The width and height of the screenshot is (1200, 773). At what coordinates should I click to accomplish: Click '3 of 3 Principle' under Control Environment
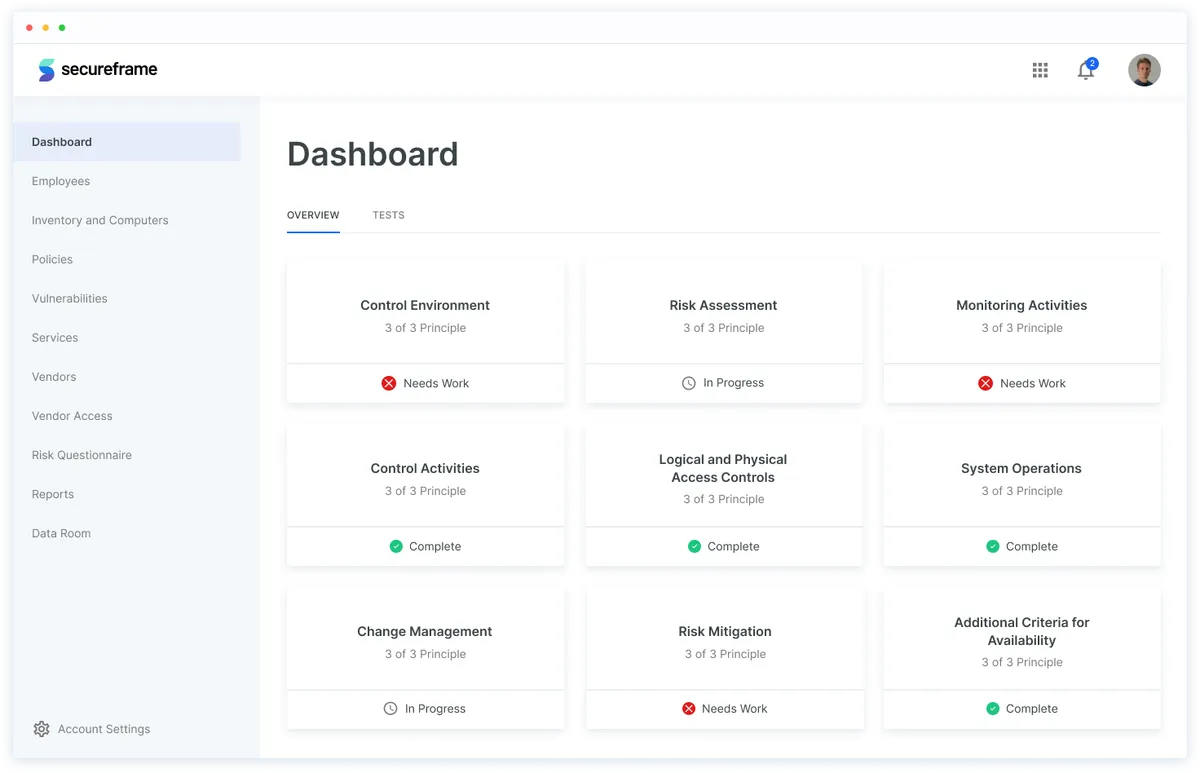425,328
